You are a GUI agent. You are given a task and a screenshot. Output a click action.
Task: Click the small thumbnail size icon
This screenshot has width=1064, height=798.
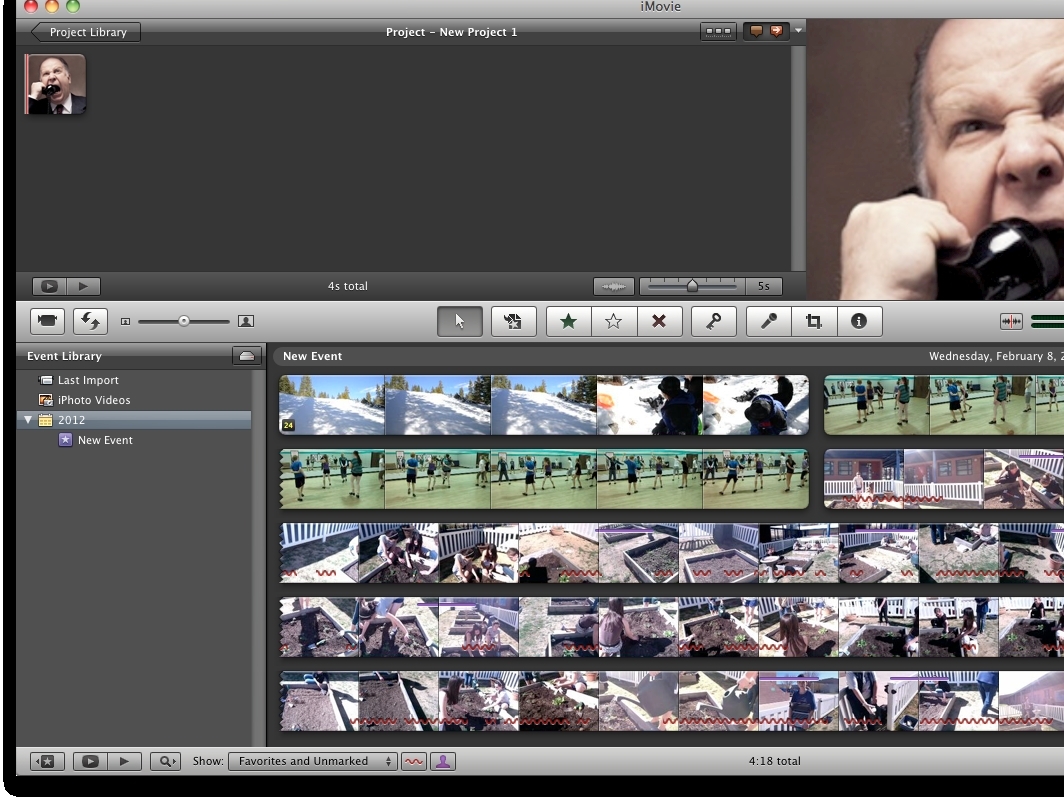point(126,322)
